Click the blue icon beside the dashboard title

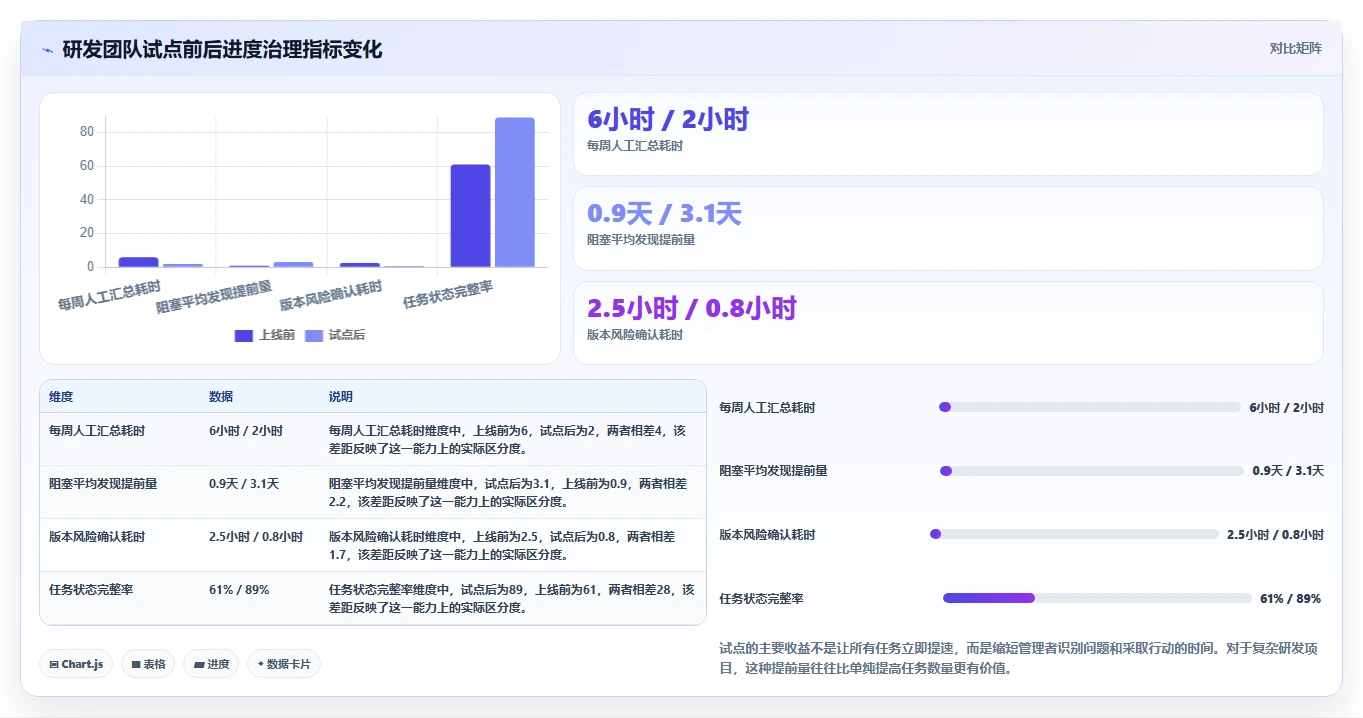pos(47,50)
